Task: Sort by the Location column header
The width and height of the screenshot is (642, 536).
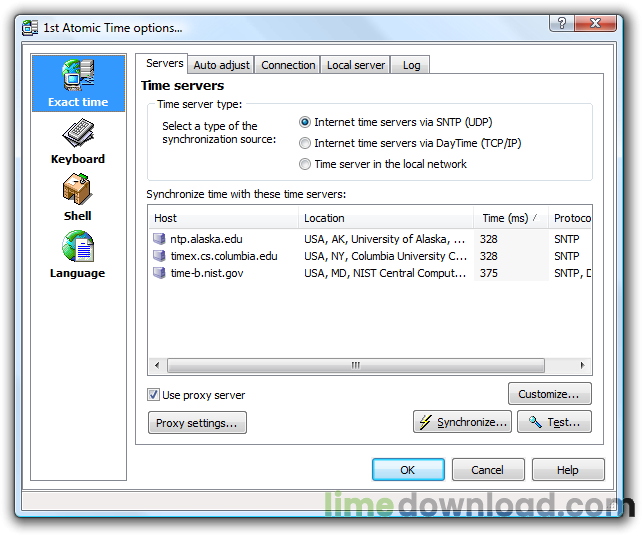Action: [386, 218]
